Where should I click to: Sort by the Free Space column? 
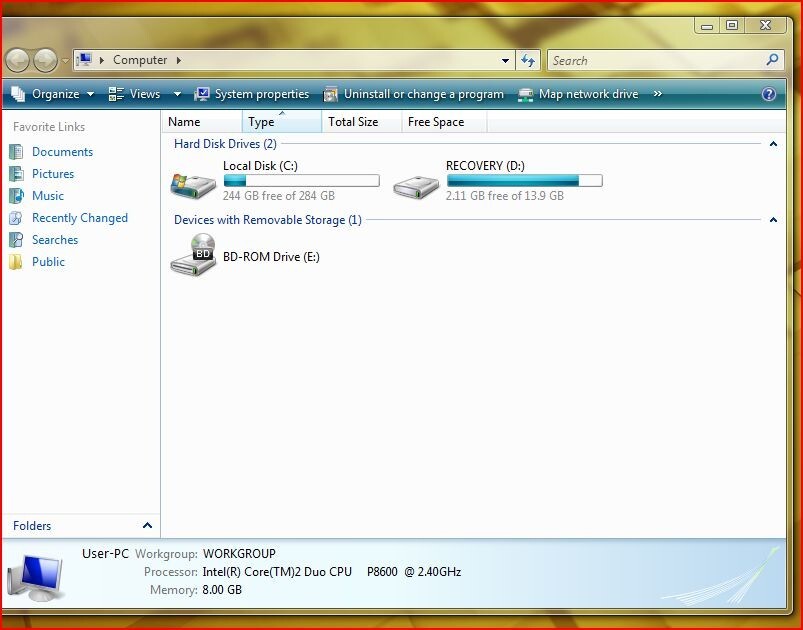[x=444, y=122]
